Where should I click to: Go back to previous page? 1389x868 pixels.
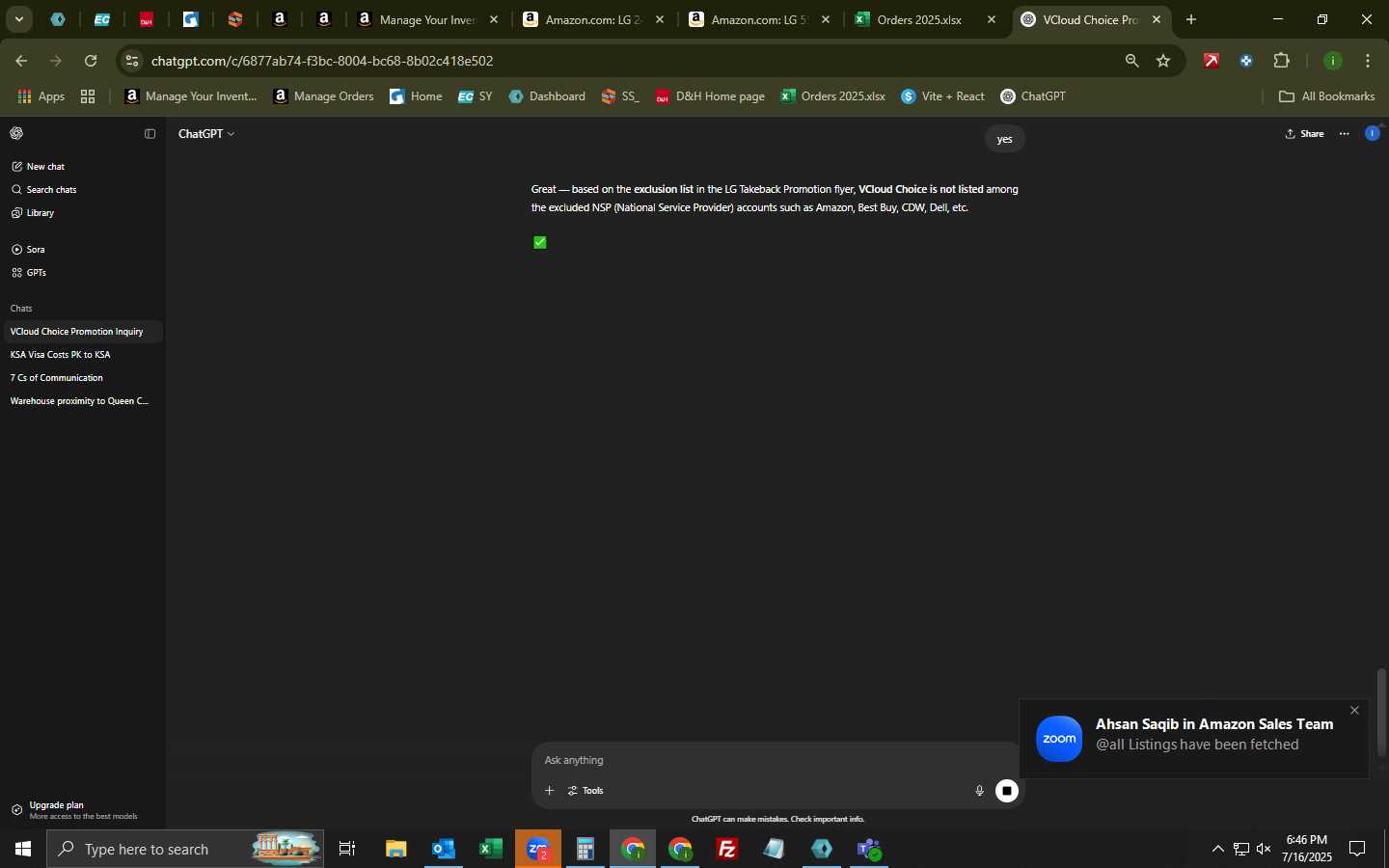click(21, 61)
